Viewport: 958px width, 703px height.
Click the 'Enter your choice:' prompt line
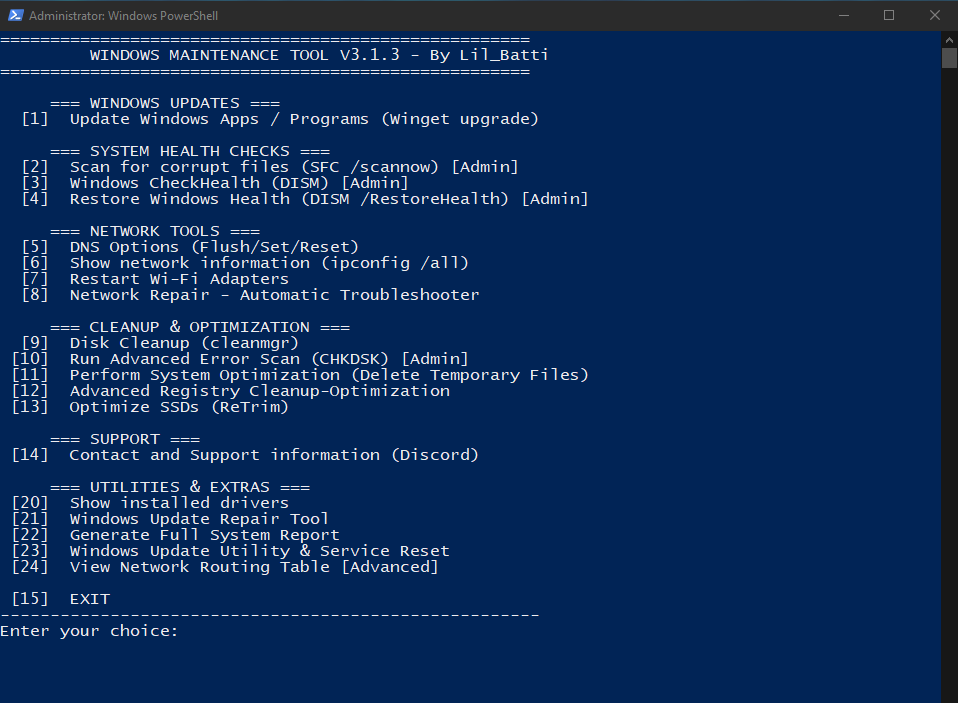click(89, 631)
